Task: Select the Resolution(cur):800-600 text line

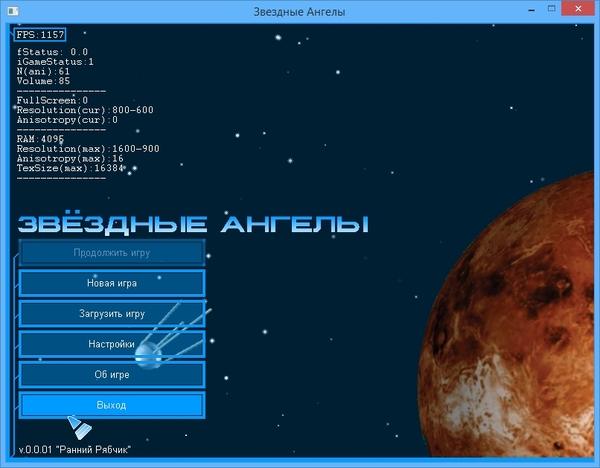Action: [85, 110]
